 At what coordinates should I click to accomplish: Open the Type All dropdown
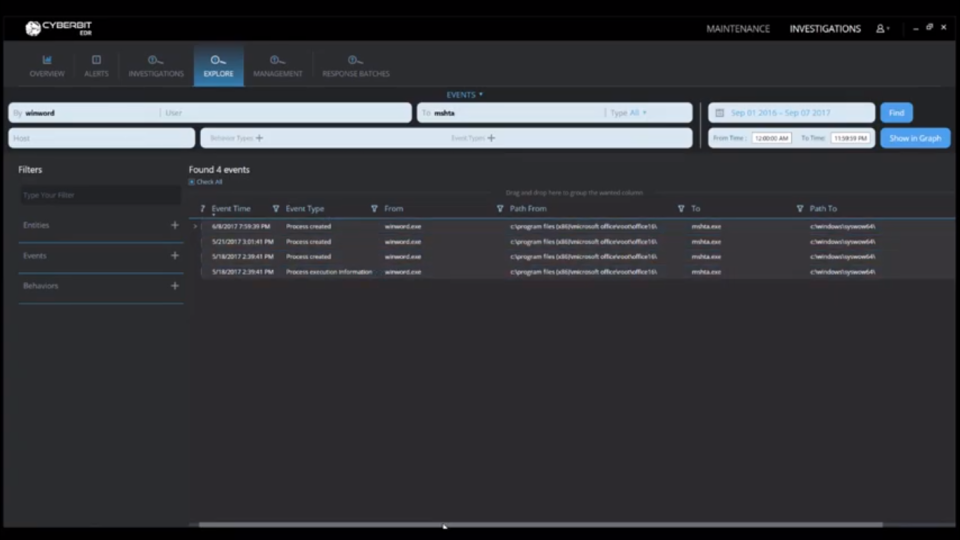pyautogui.click(x=630, y=113)
